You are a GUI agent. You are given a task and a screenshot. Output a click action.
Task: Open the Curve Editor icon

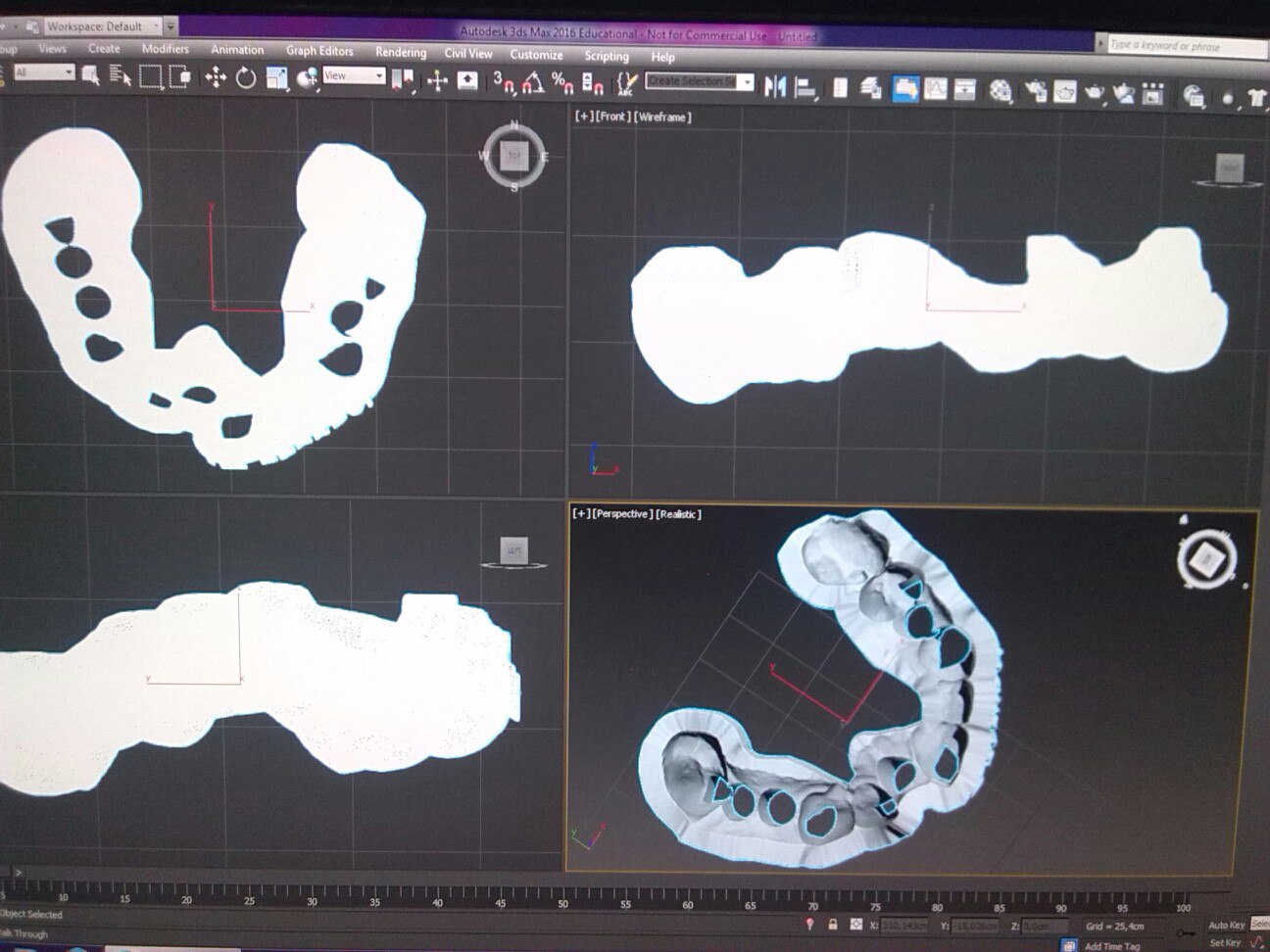tap(936, 89)
